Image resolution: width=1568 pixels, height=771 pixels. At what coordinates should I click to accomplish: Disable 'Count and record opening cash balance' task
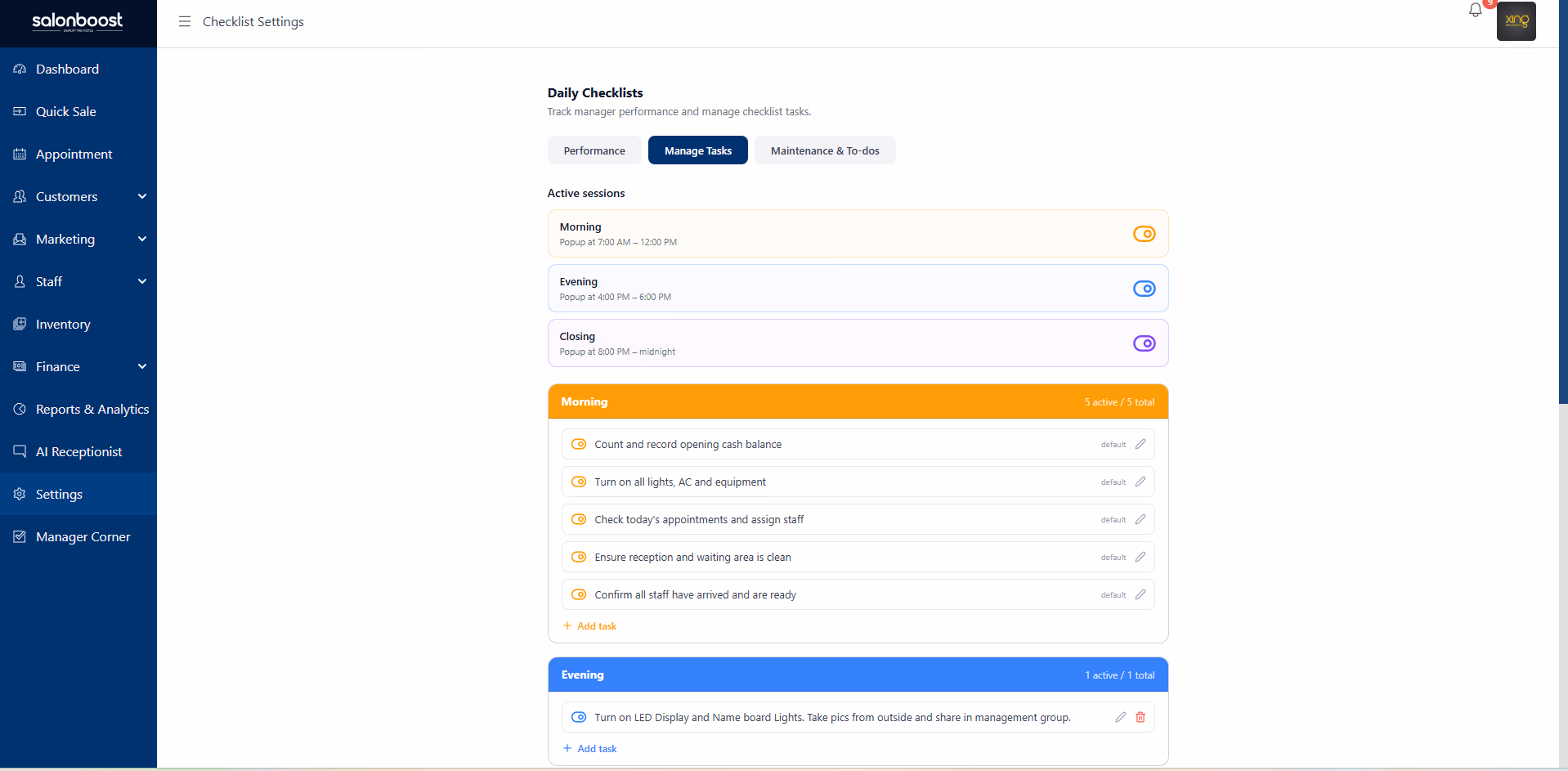click(x=579, y=444)
